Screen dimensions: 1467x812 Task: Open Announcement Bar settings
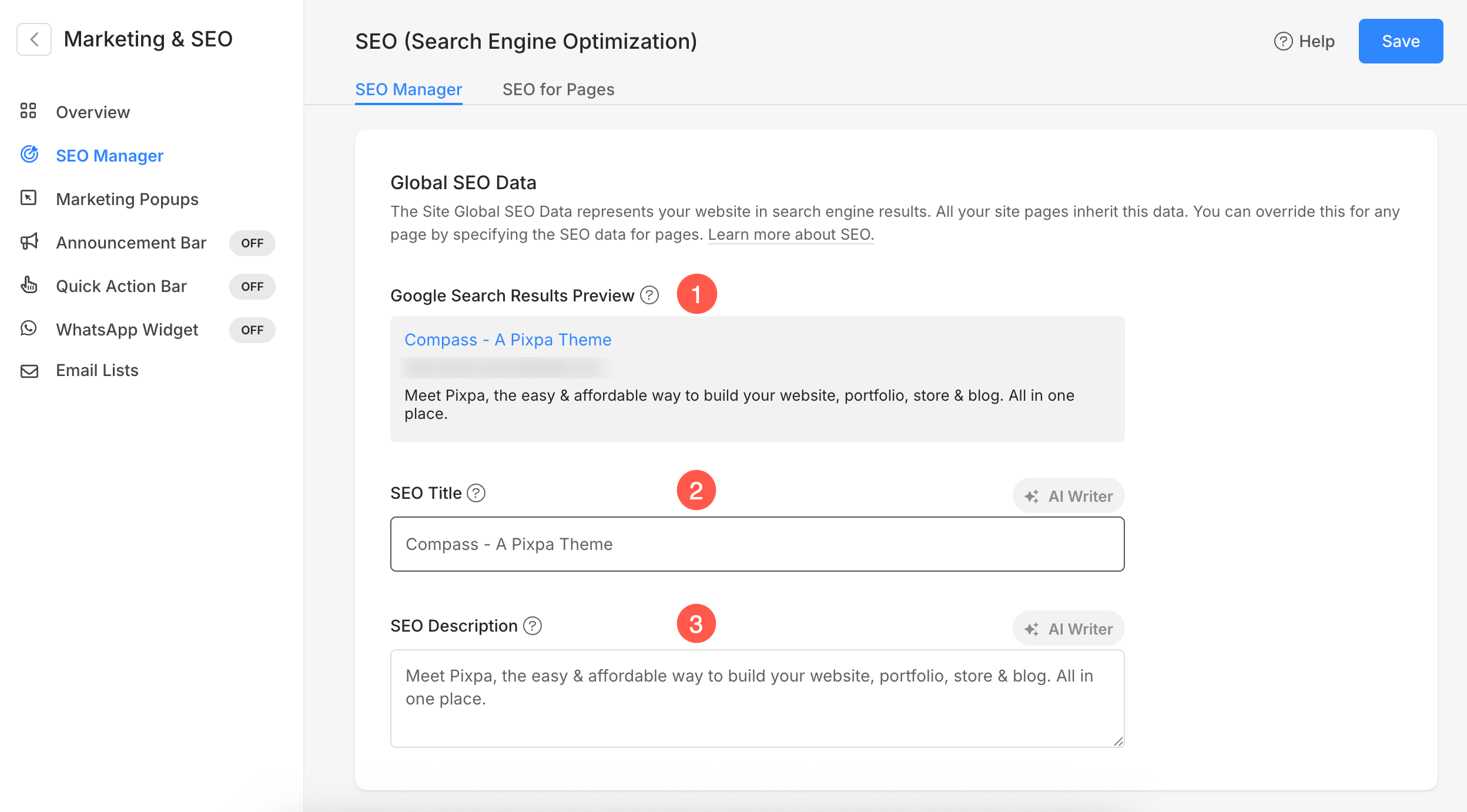pos(131,243)
